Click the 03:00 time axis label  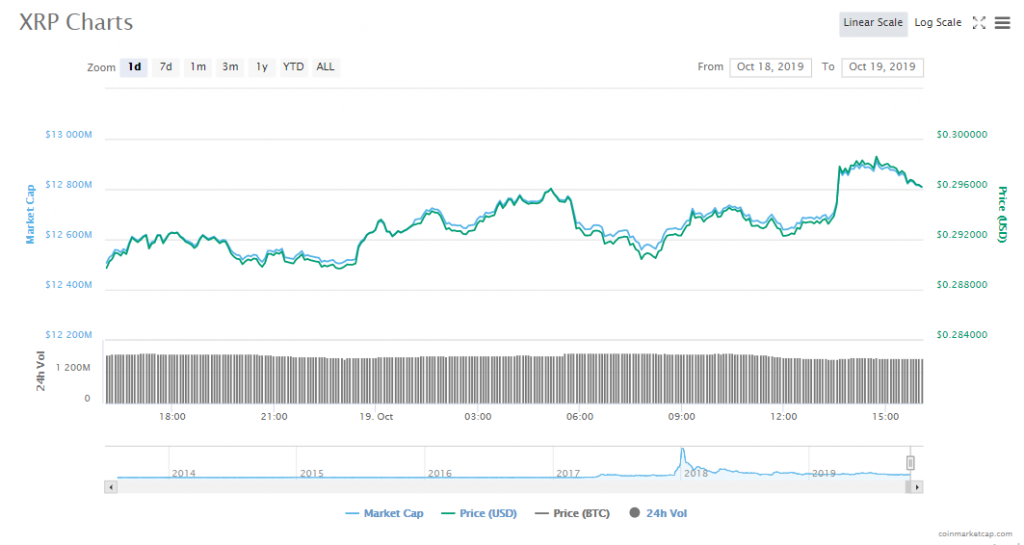click(x=478, y=416)
